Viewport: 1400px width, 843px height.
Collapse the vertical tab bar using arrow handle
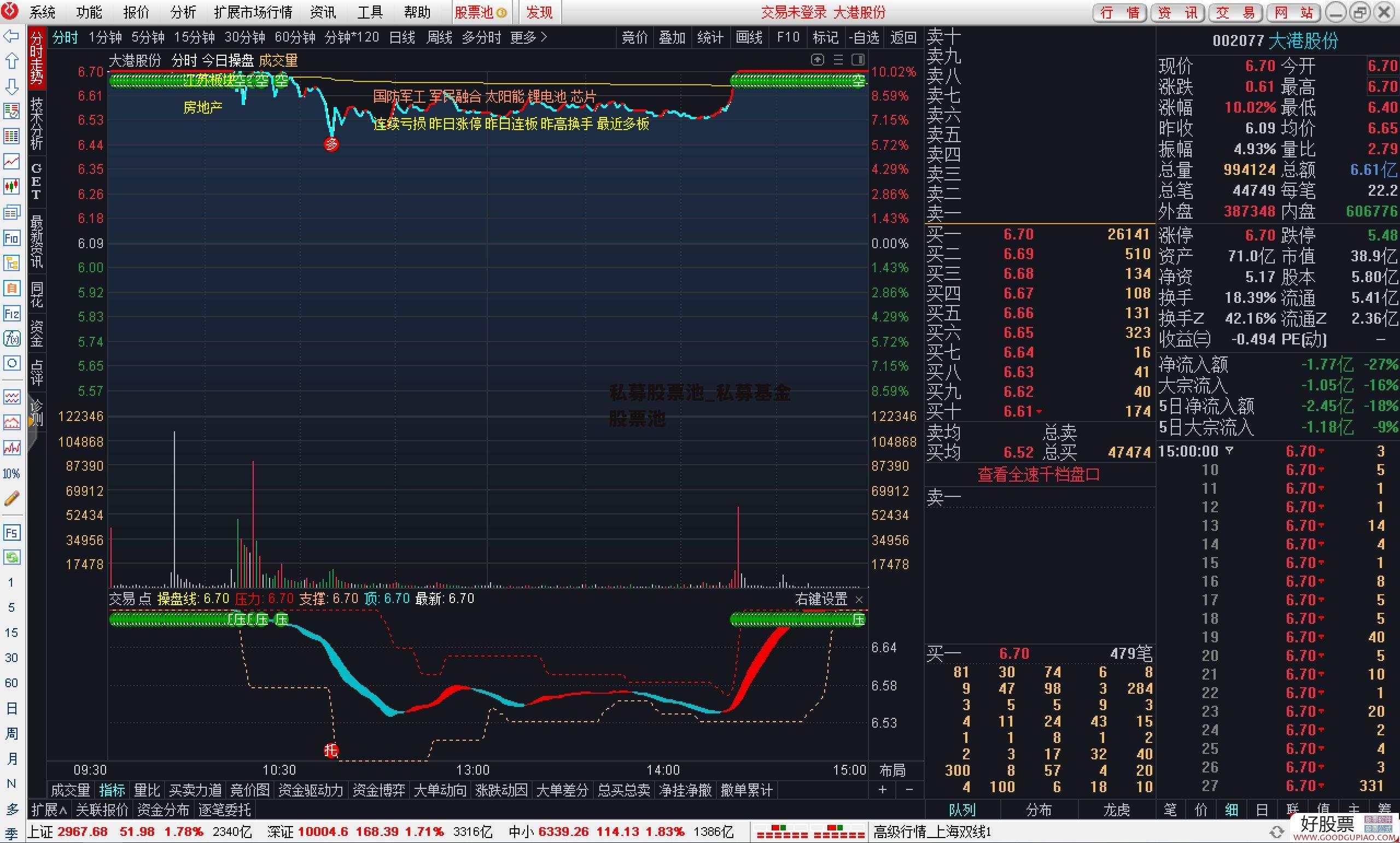[x=32, y=422]
